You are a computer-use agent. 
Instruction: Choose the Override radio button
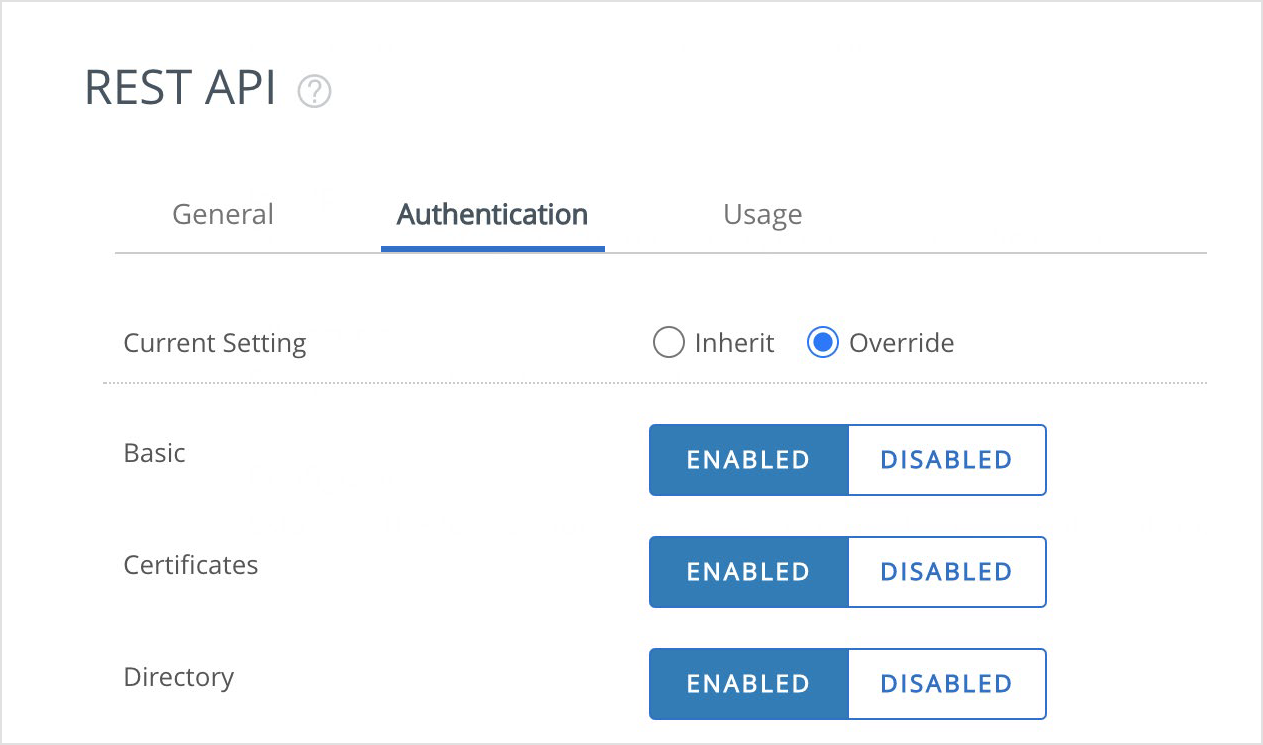coord(821,342)
